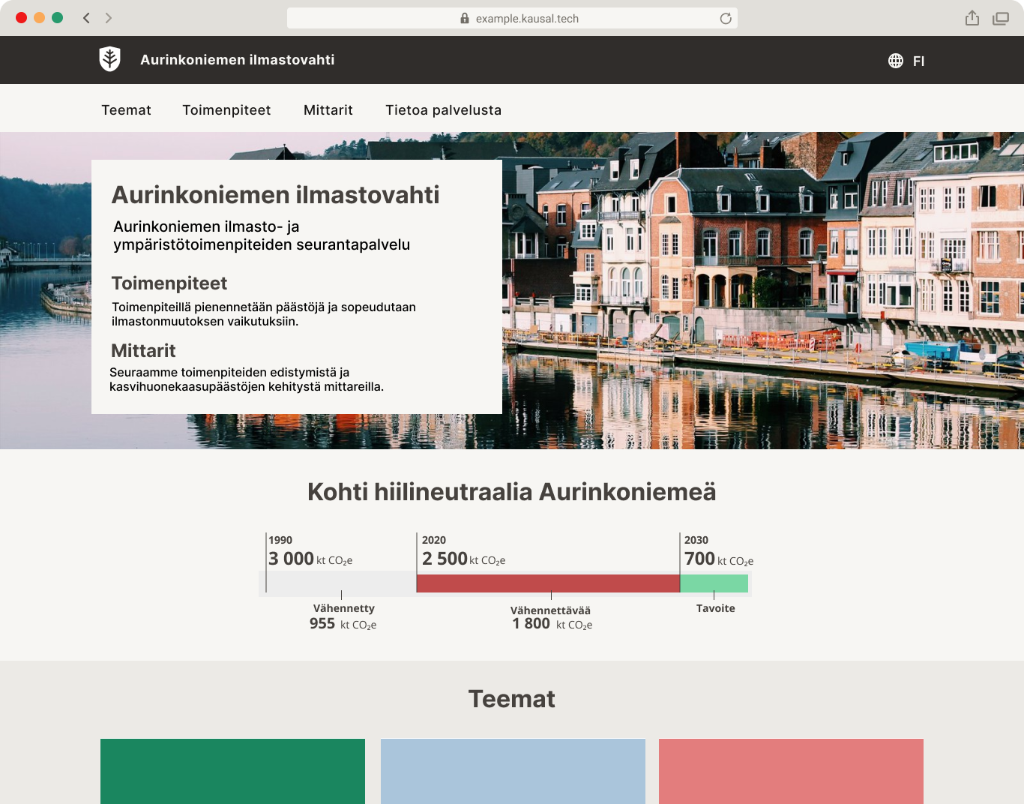Open the green theme card

(x=232, y=771)
